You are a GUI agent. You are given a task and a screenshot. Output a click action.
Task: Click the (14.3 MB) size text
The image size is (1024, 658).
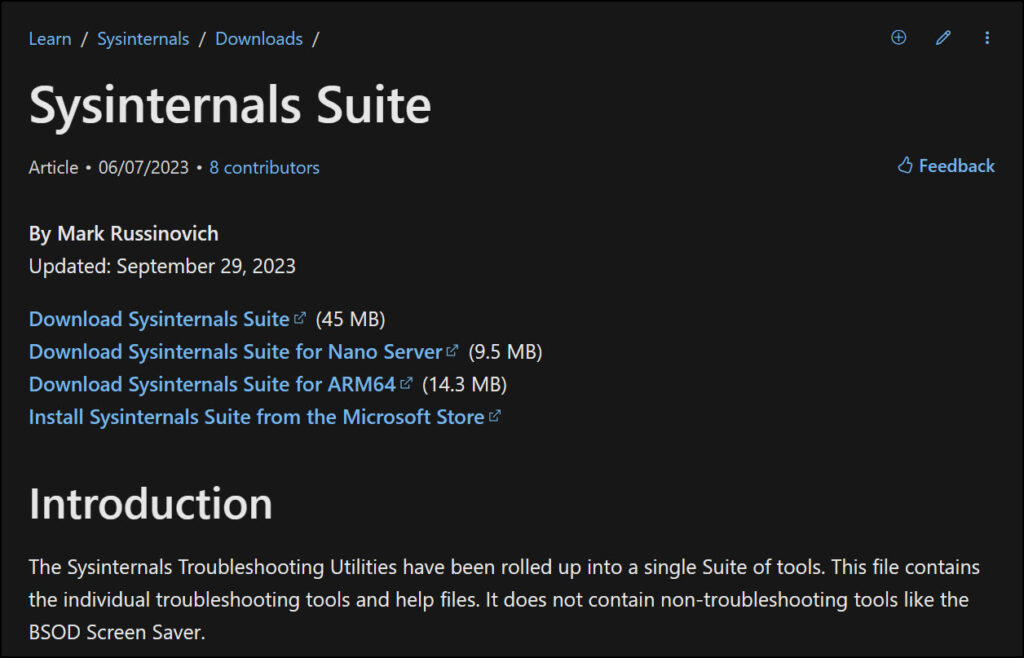(464, 384)
